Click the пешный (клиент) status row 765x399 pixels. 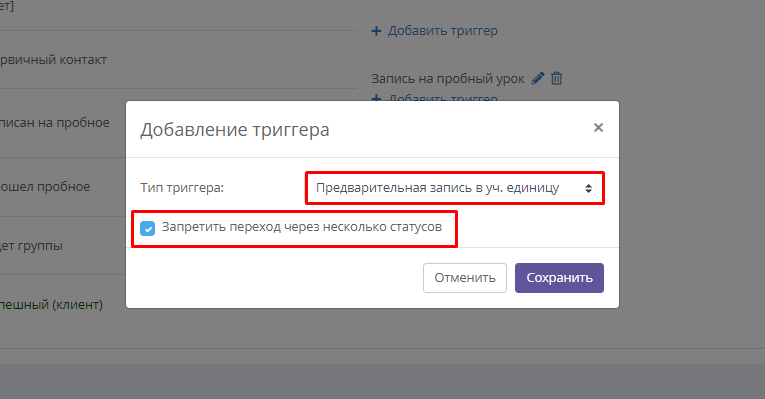pos(51,305)
